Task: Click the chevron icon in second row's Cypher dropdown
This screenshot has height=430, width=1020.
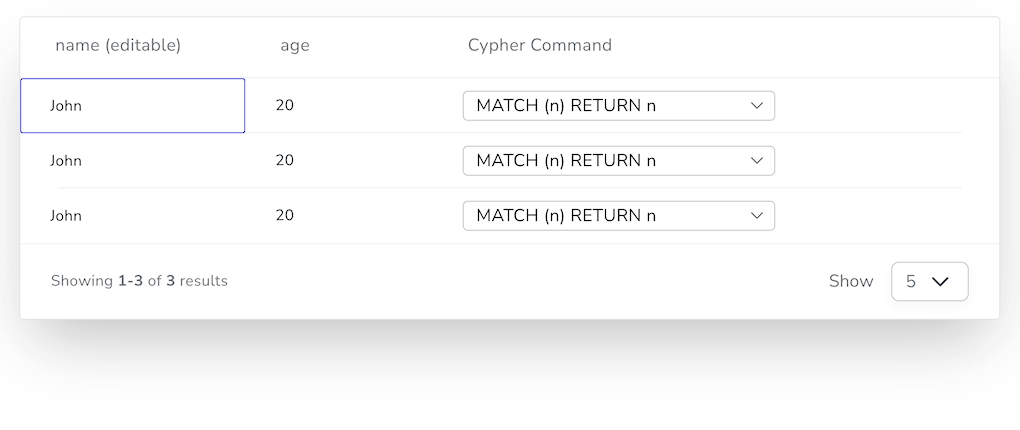Action: coord(756,160)
